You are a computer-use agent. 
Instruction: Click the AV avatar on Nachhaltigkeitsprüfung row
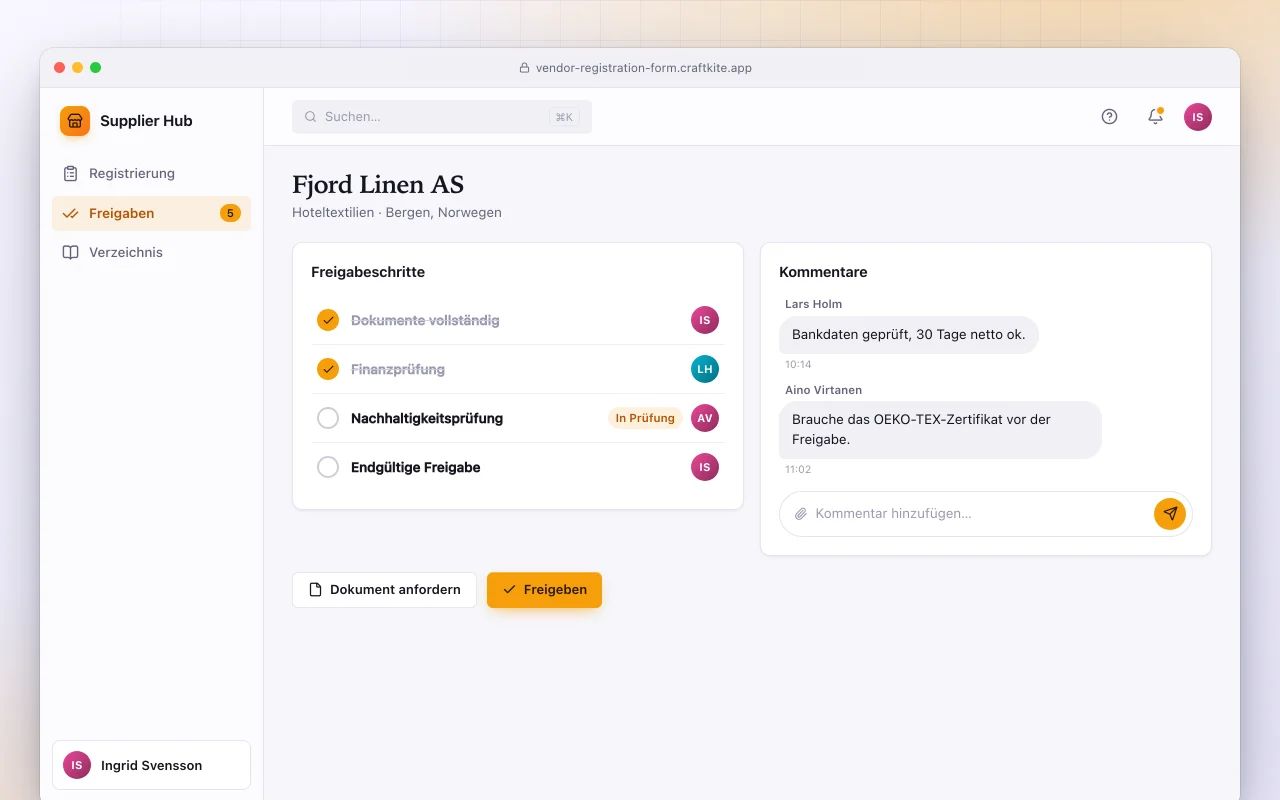pyautogui.click(x=705, y=418)
